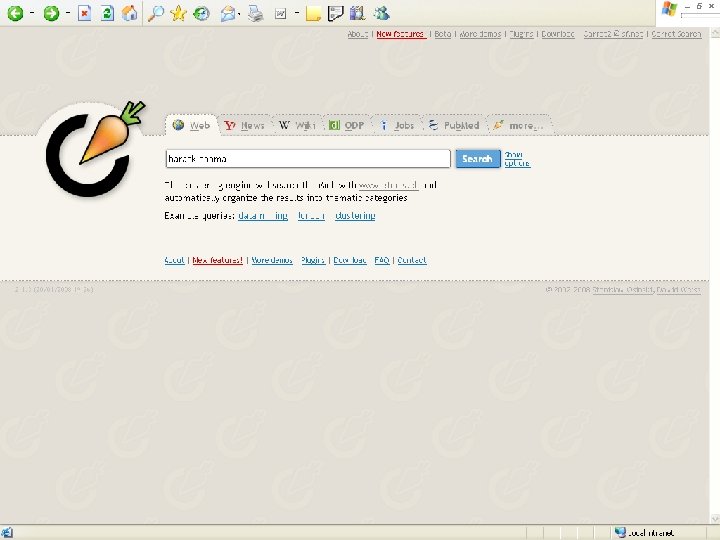The image size is (720, 540).
Task: Open the more... sources tab
Action: [x=519, y=125]
